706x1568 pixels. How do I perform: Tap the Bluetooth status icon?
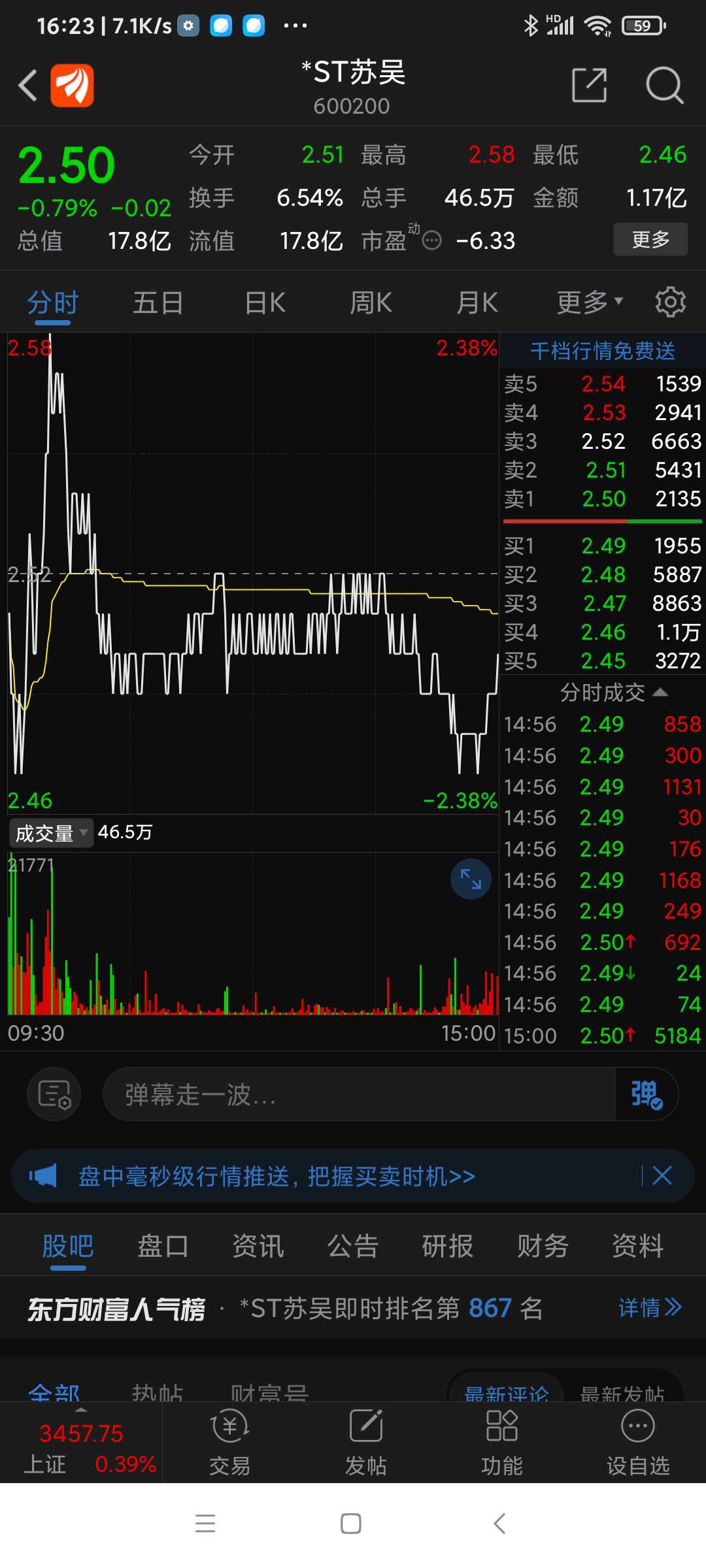pyautogui.click(x=531, y=26)
